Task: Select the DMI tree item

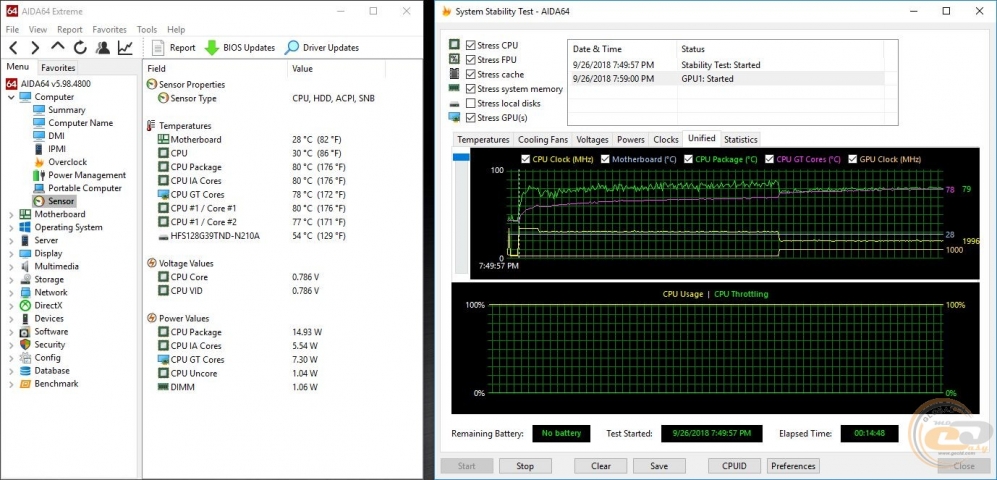Action: pos(57,136)
